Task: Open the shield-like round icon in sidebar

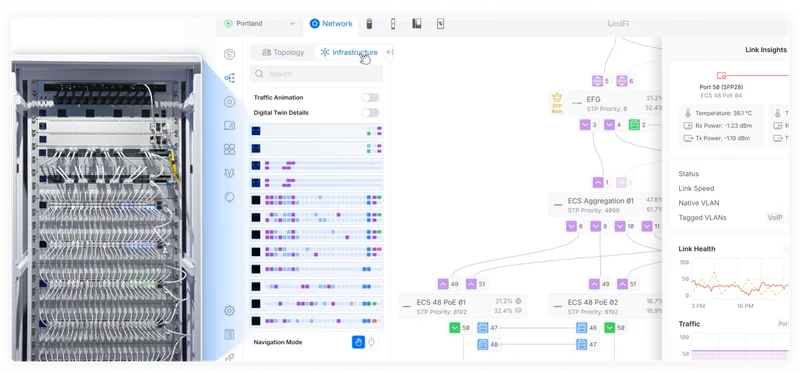Action: coord(230,197)
